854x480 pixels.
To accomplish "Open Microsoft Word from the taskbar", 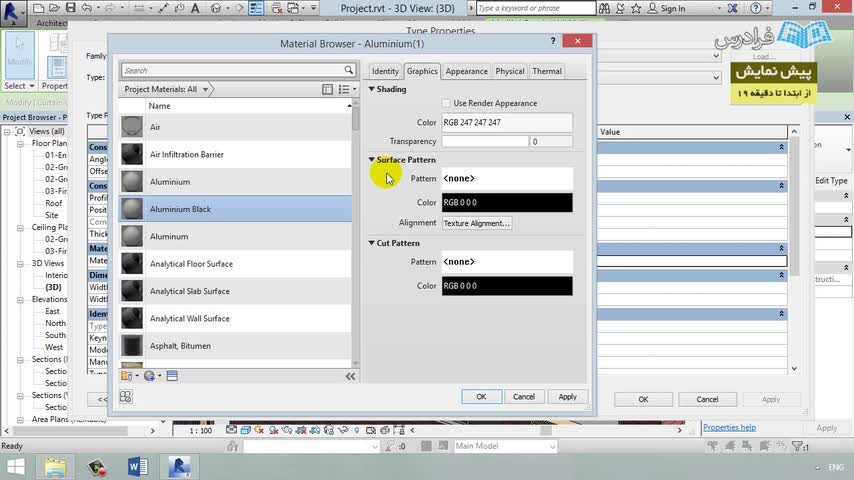I will (138, 467).
